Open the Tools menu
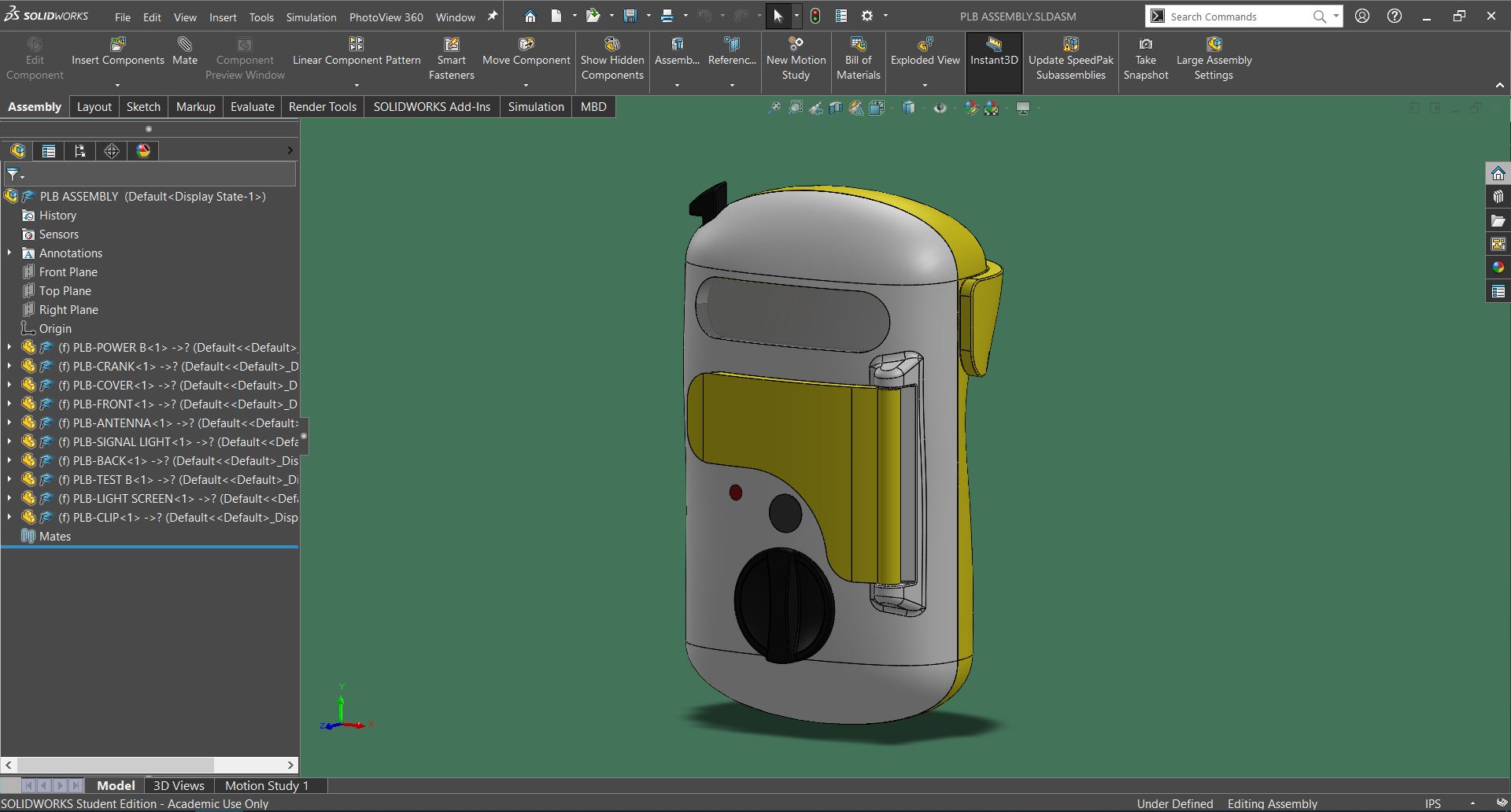 (261, 17)
